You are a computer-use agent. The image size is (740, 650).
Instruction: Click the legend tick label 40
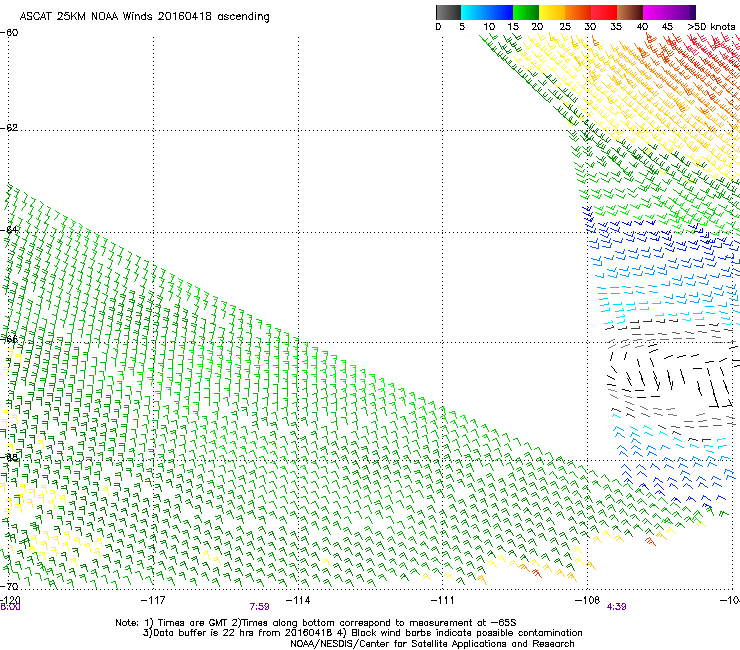click(x=642, y=27)
